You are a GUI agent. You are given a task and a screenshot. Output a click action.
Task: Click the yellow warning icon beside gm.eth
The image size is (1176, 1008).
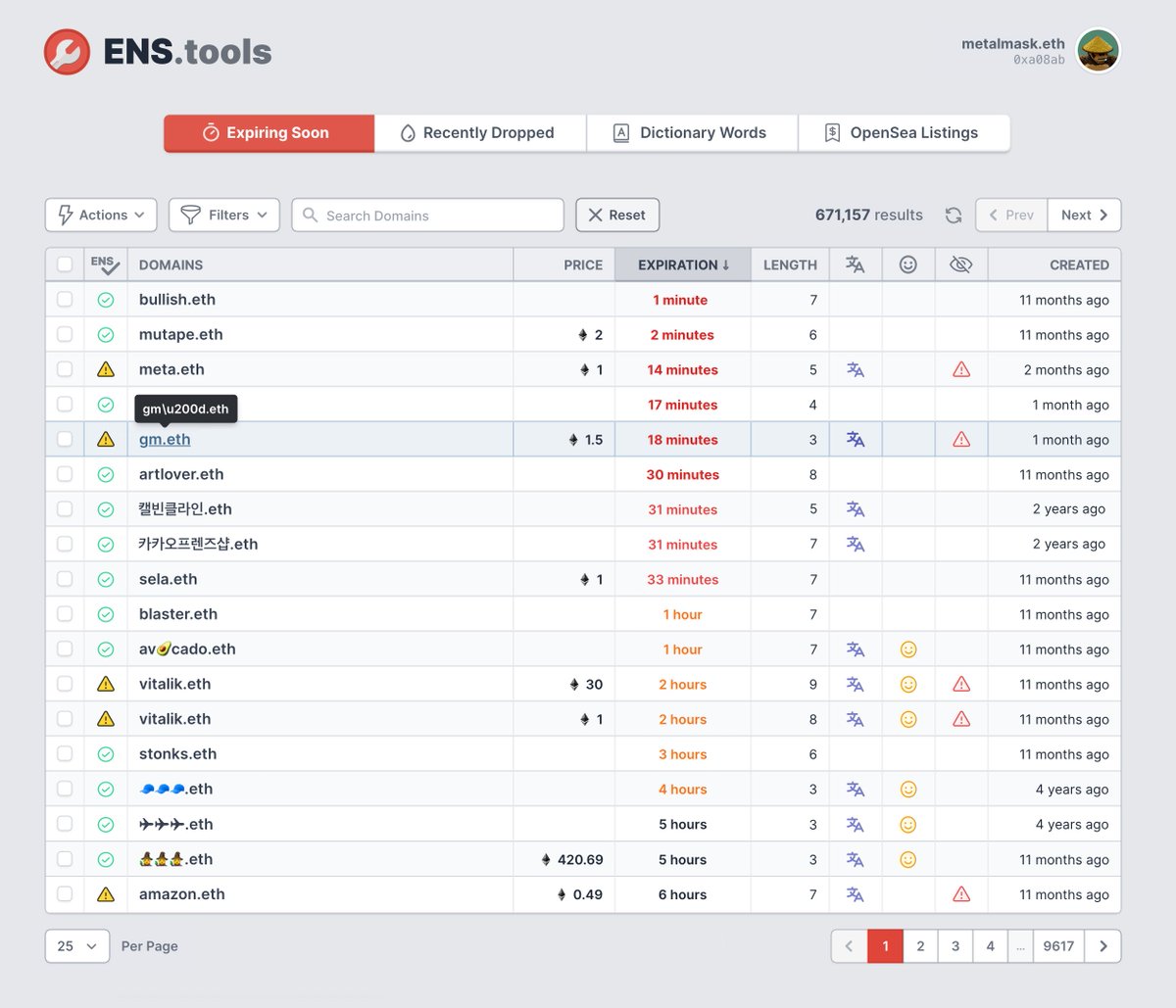point(106,440)
